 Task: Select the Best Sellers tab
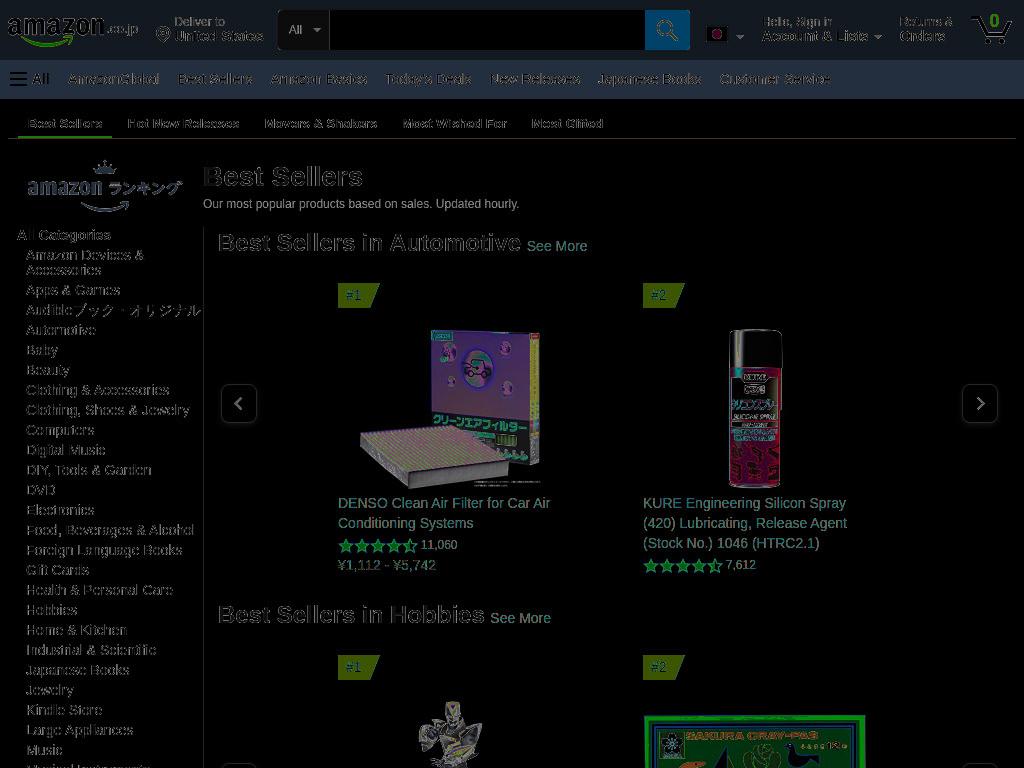click(65, 123)
